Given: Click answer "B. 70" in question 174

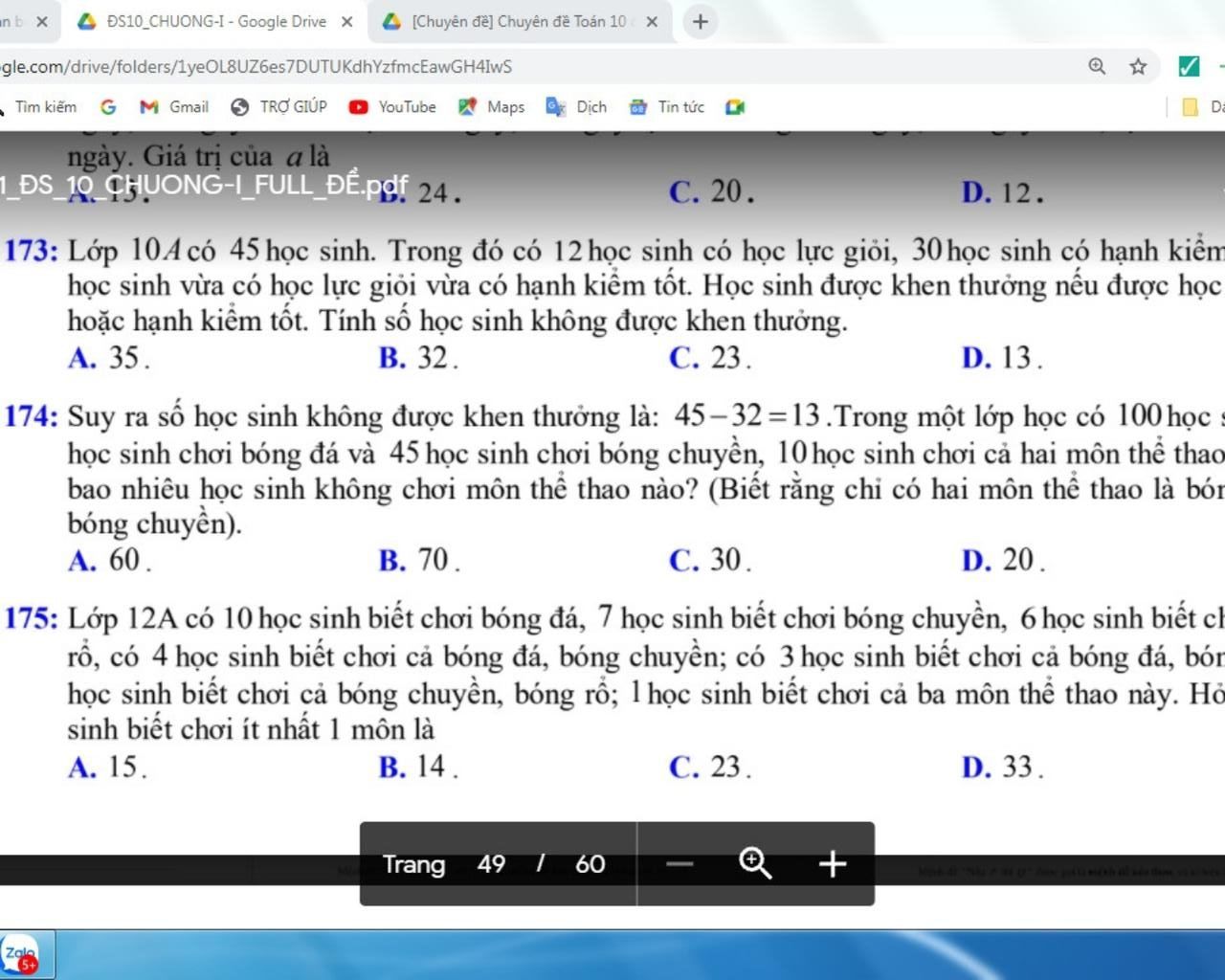Looking at the screenshot, I should [419, 560].
